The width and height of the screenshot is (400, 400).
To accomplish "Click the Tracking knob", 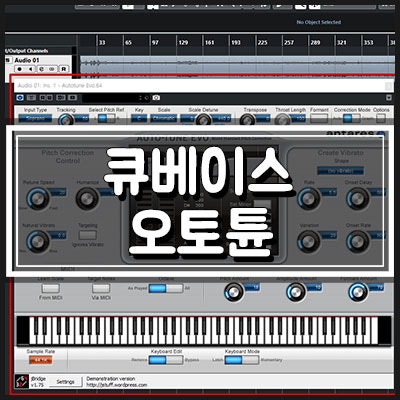I will click(x=66, y=120).
